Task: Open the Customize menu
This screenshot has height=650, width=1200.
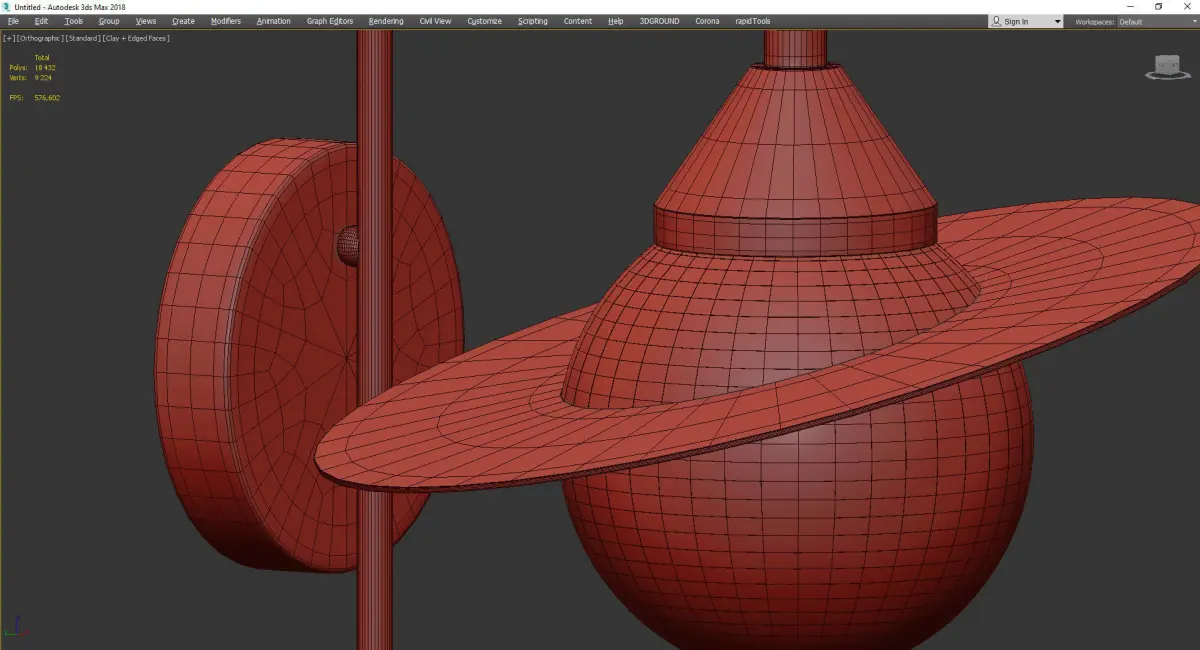Action: 485,21
